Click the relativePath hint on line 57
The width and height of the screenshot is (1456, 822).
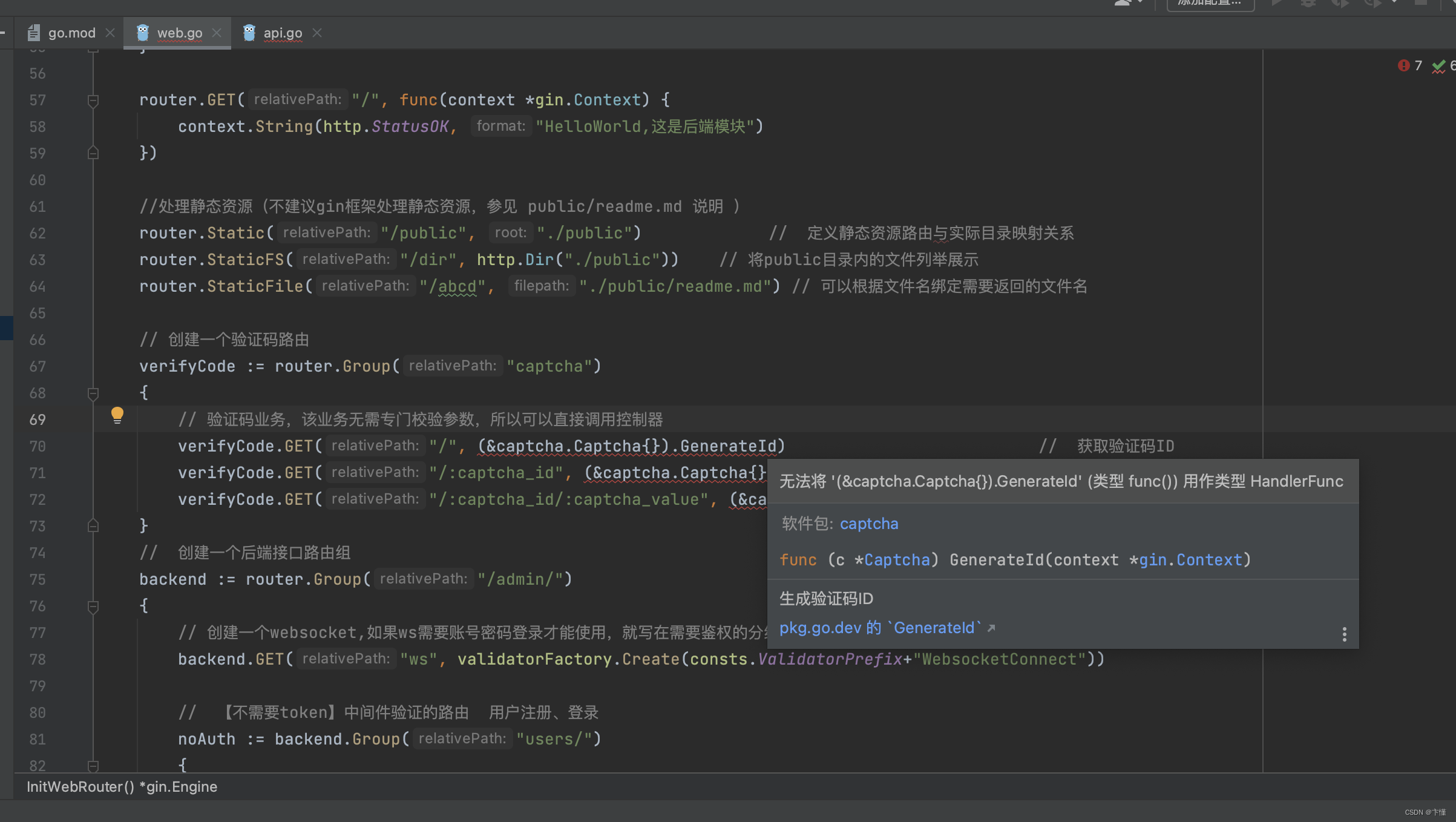coord(297,99)
